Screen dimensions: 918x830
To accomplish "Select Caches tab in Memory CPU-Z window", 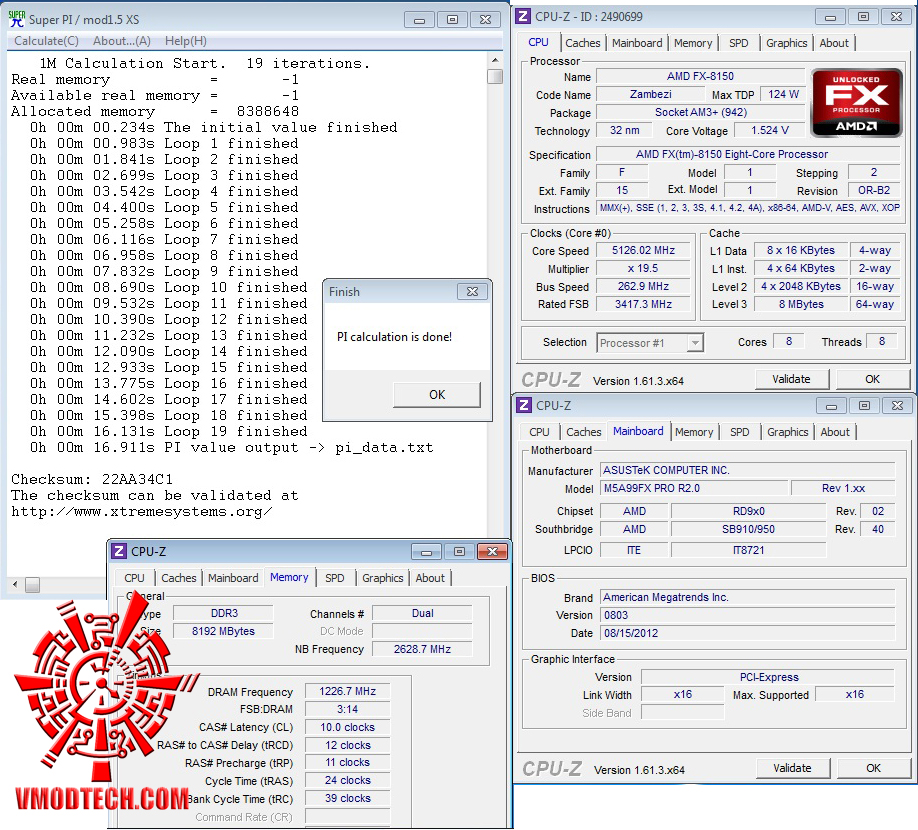I will pyautogui.click(x=179, y=578).
